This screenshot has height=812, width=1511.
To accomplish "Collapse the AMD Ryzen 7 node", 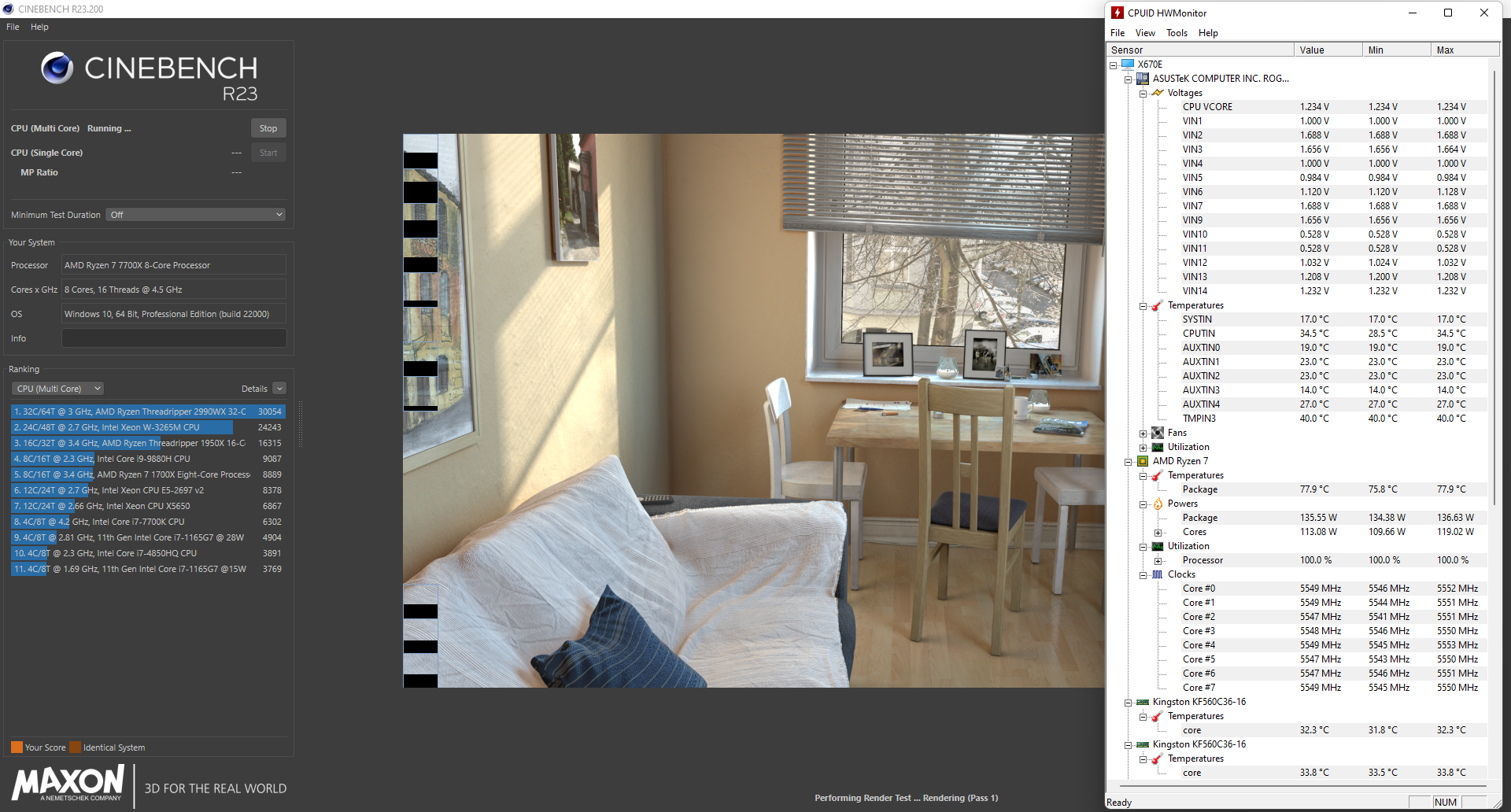I will [x=1128, y=462].
